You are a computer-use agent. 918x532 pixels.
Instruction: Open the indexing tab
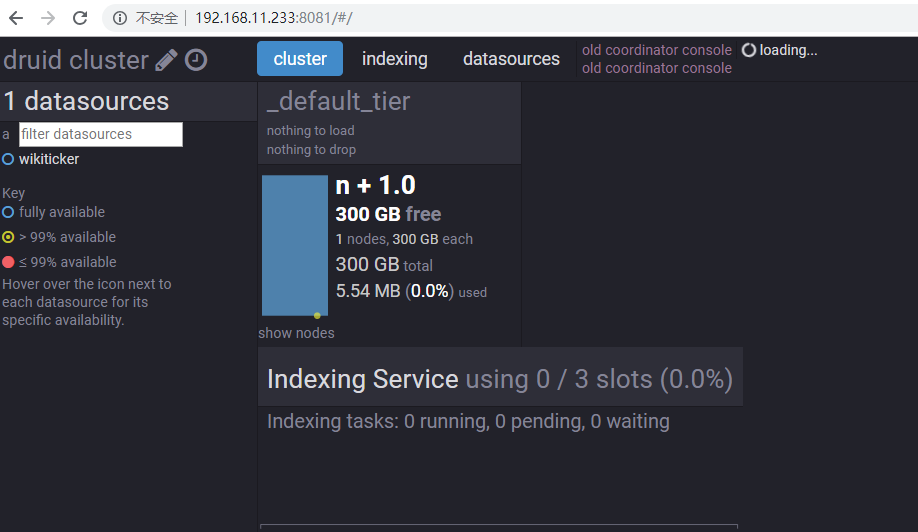[x=395, y=59]
